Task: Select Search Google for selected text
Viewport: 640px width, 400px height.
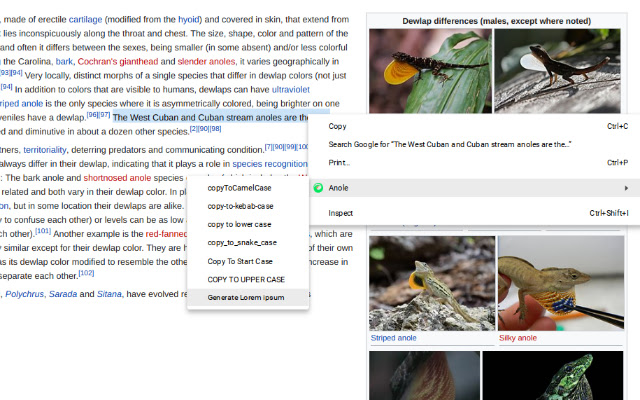Action: [x=450, y=144]
